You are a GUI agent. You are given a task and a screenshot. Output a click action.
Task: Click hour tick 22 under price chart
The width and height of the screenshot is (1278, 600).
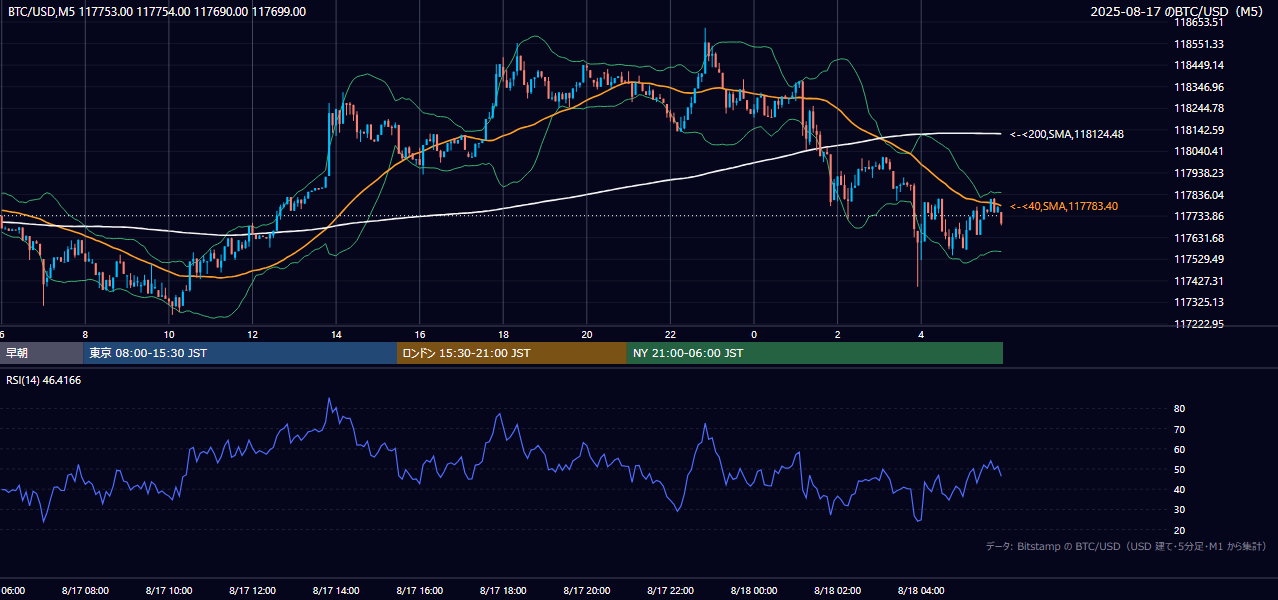[x=671, y=334]
